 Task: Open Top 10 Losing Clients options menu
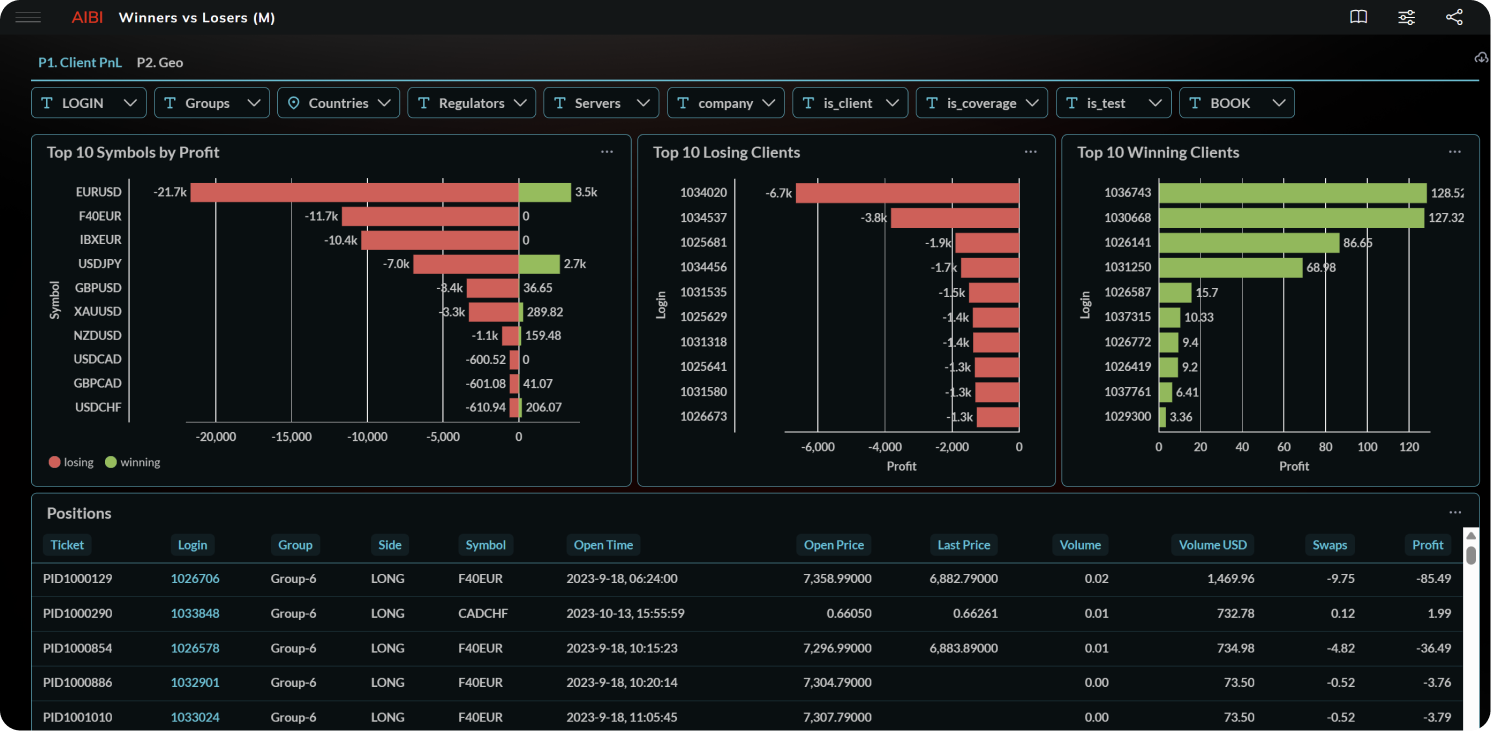coord(1031,152)
